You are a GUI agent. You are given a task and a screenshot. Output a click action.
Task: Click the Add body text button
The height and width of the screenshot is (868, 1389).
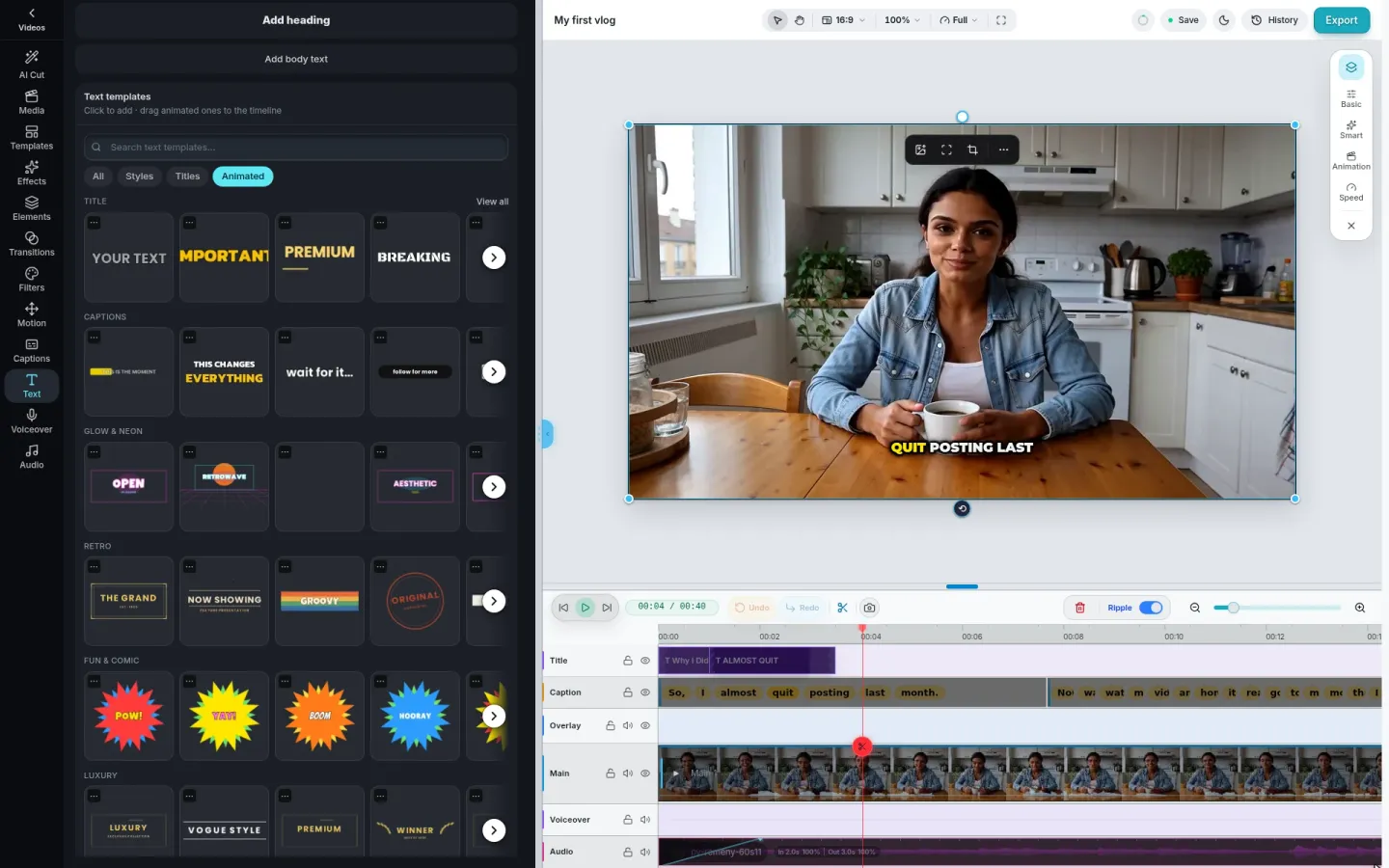point(296,59)
